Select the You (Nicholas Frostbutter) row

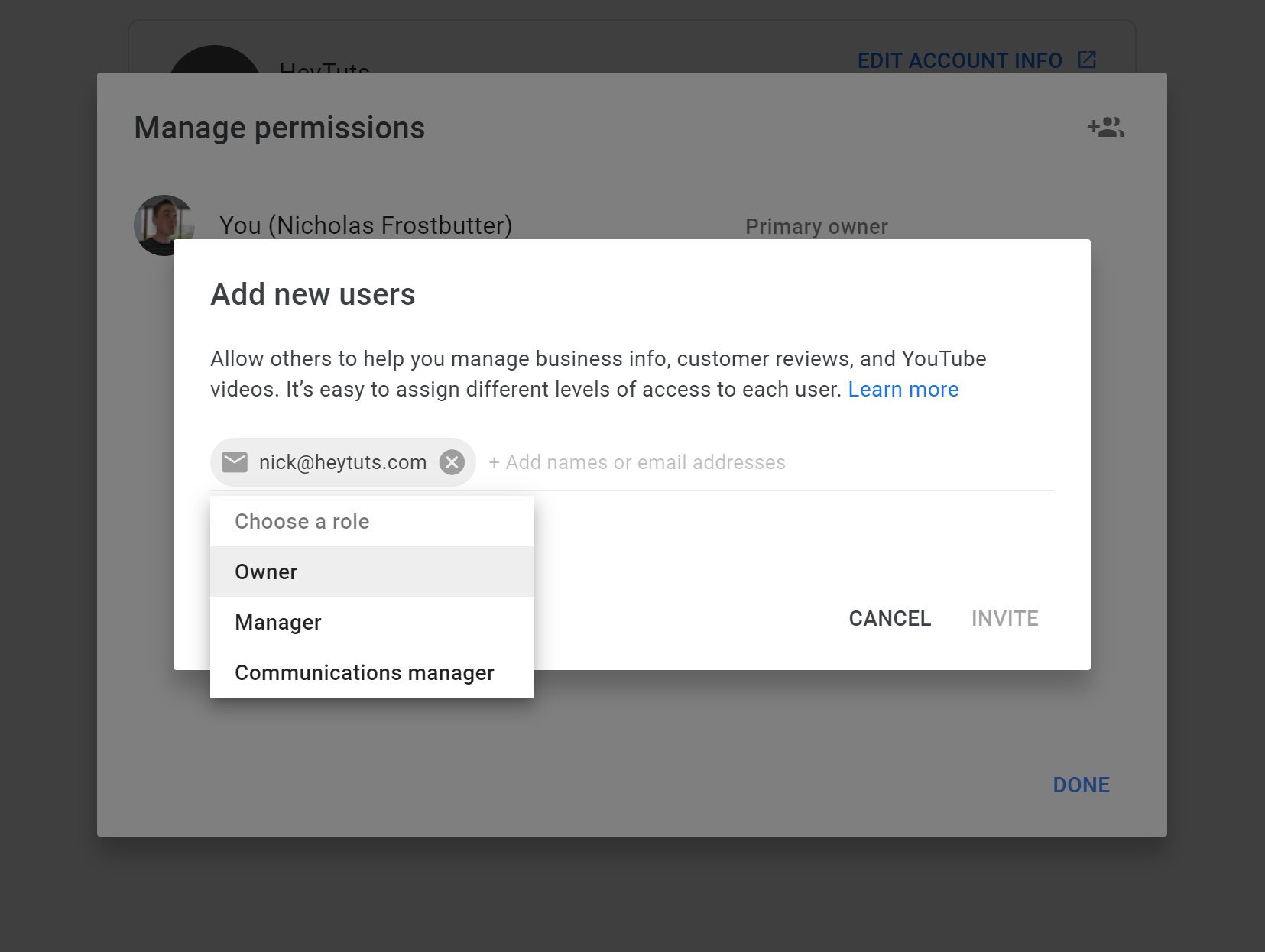(x=365, y=225)
